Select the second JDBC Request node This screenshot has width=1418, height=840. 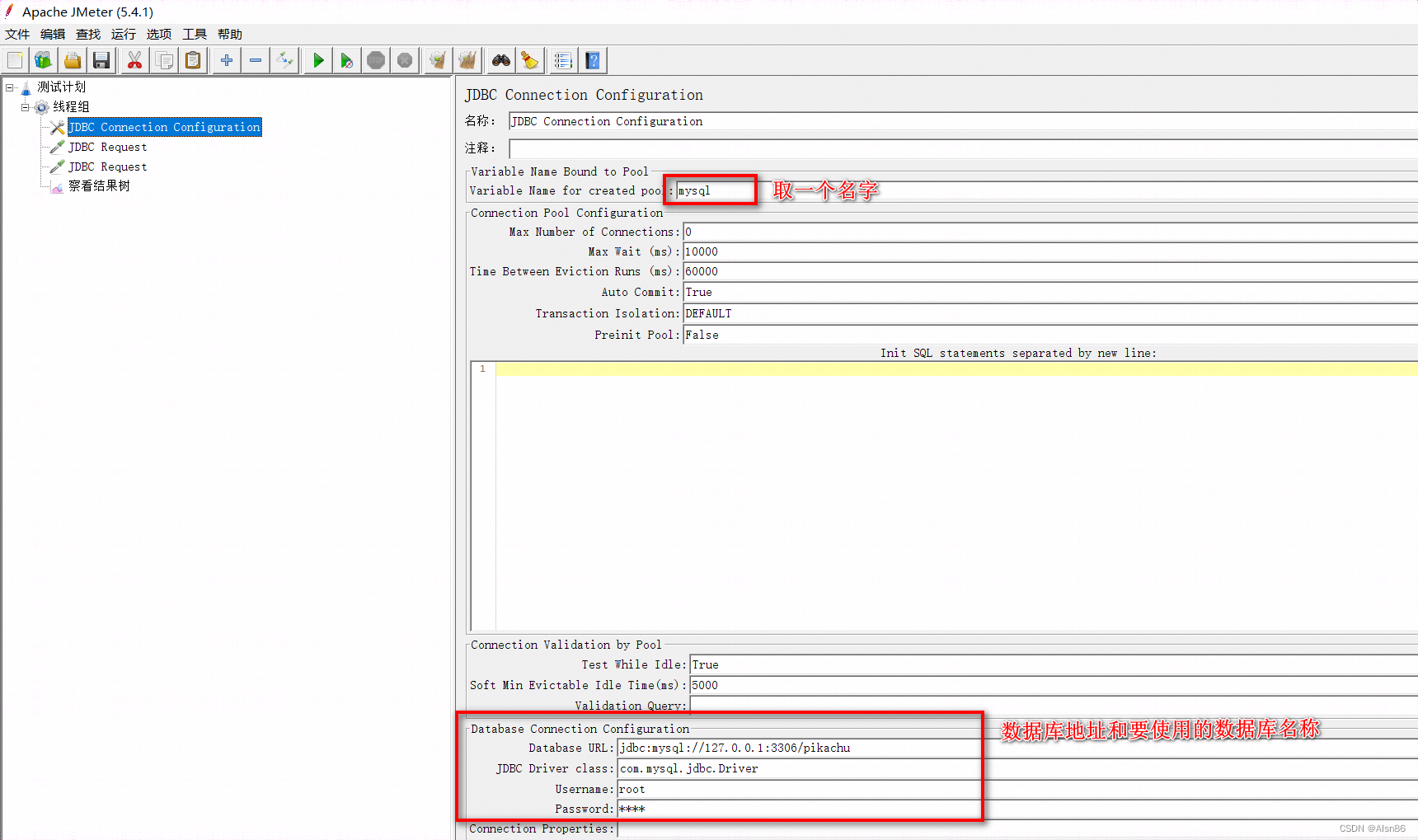(108, 167)
